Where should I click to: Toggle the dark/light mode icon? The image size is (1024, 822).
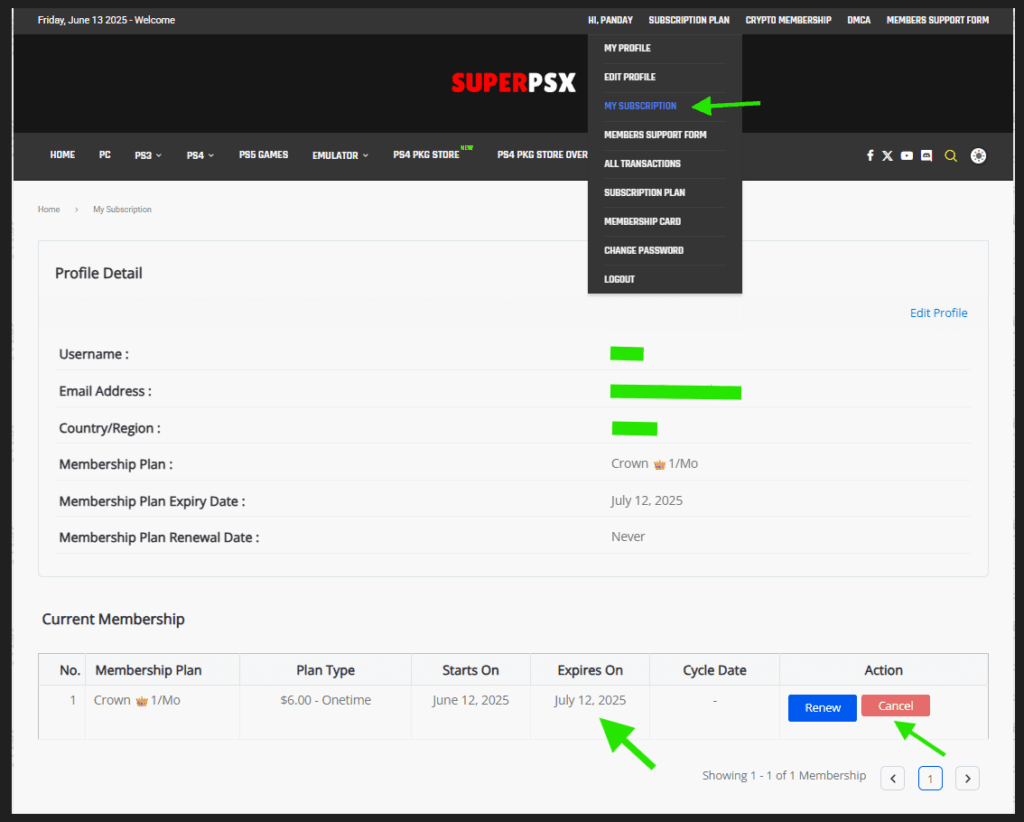tap(978, 155)
